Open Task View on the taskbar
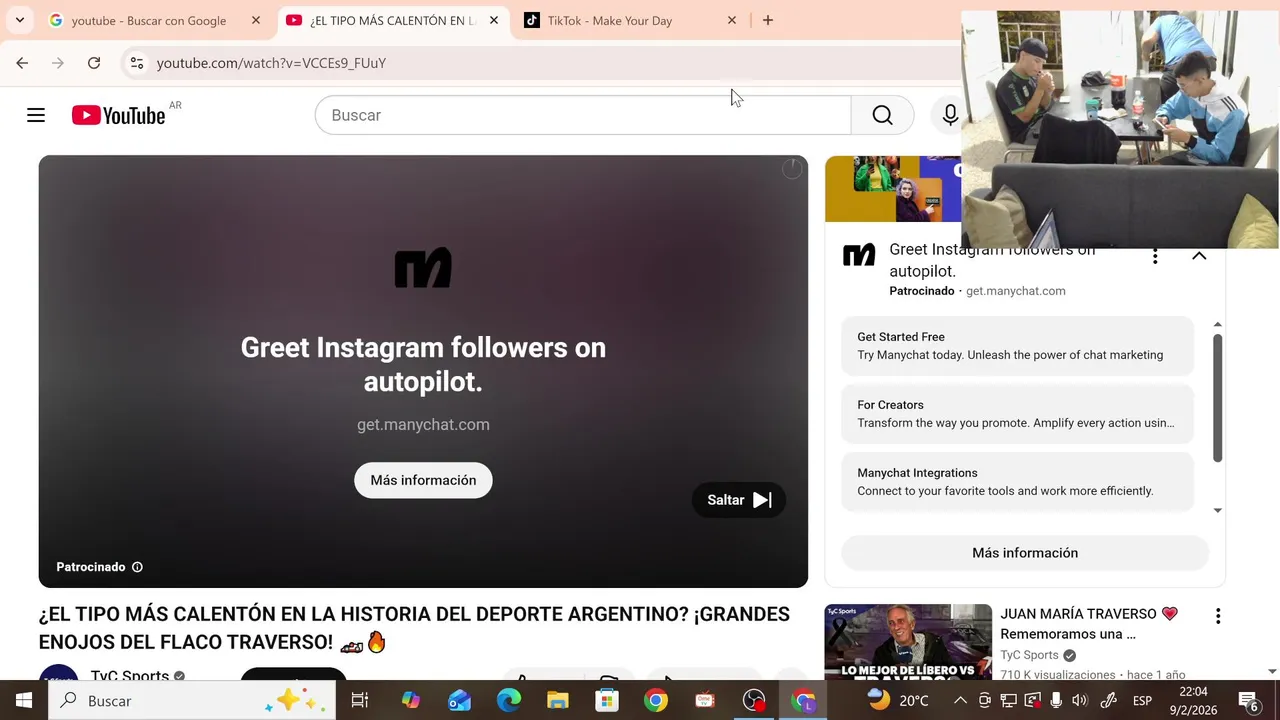The image size is (1280, 720). 360,701
